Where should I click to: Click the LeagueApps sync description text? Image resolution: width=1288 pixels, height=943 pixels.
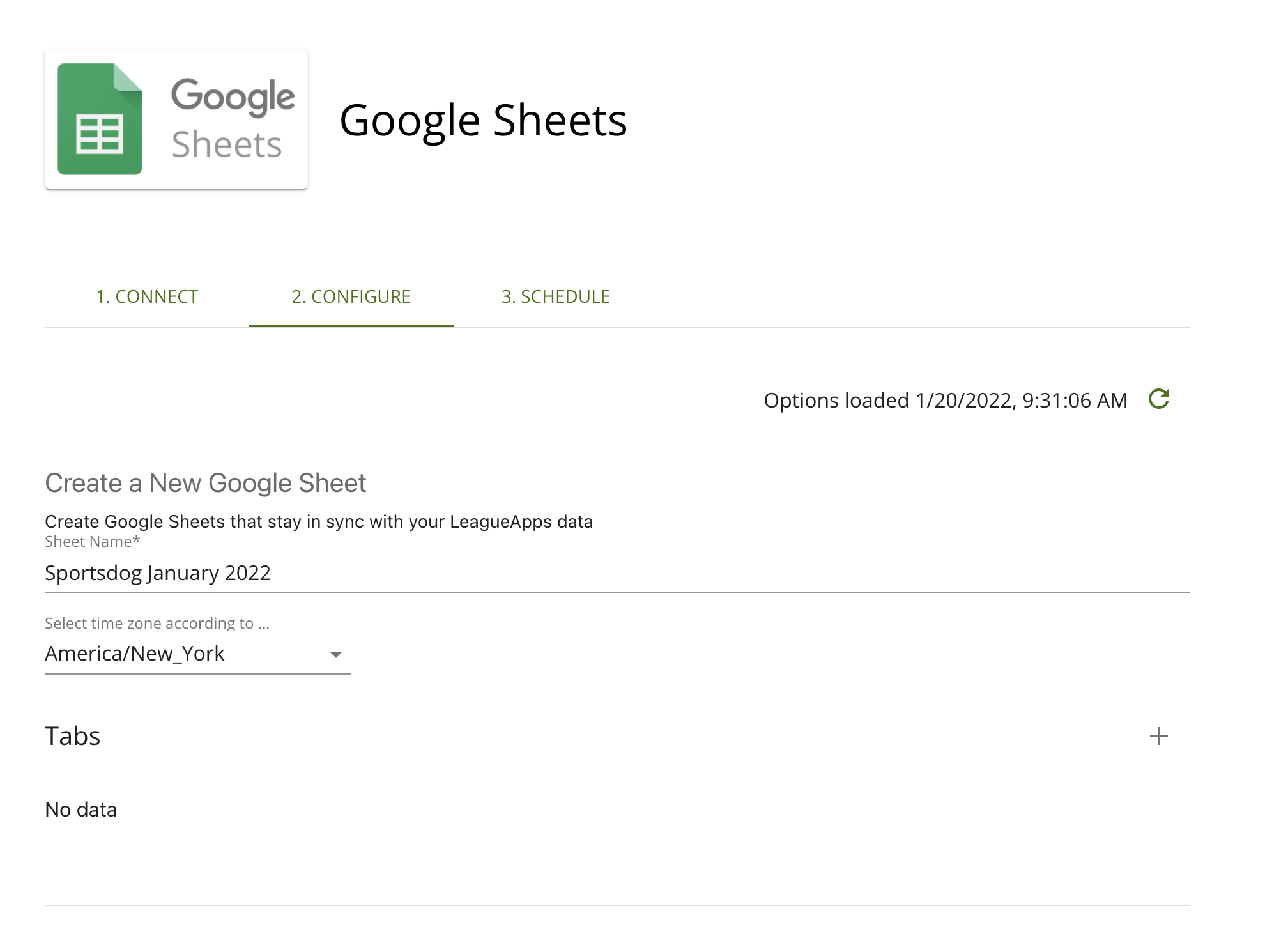(319, 521)
